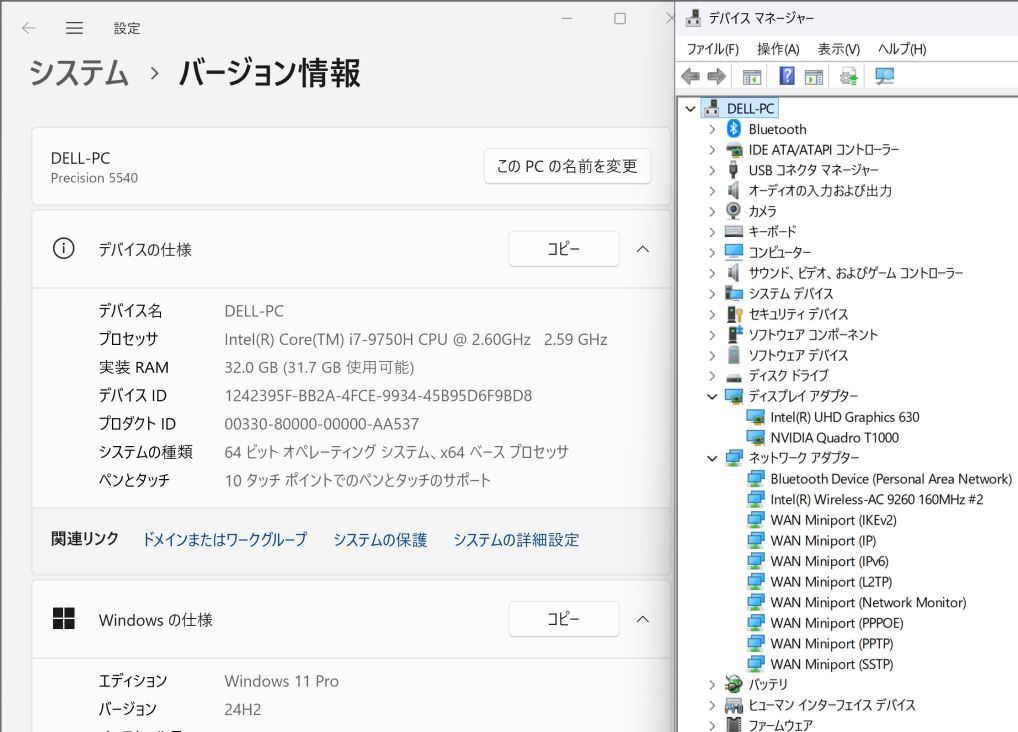Screen dimensions: 1018x732
Task: Click the security devices key icon
Action: click(734, 314)
